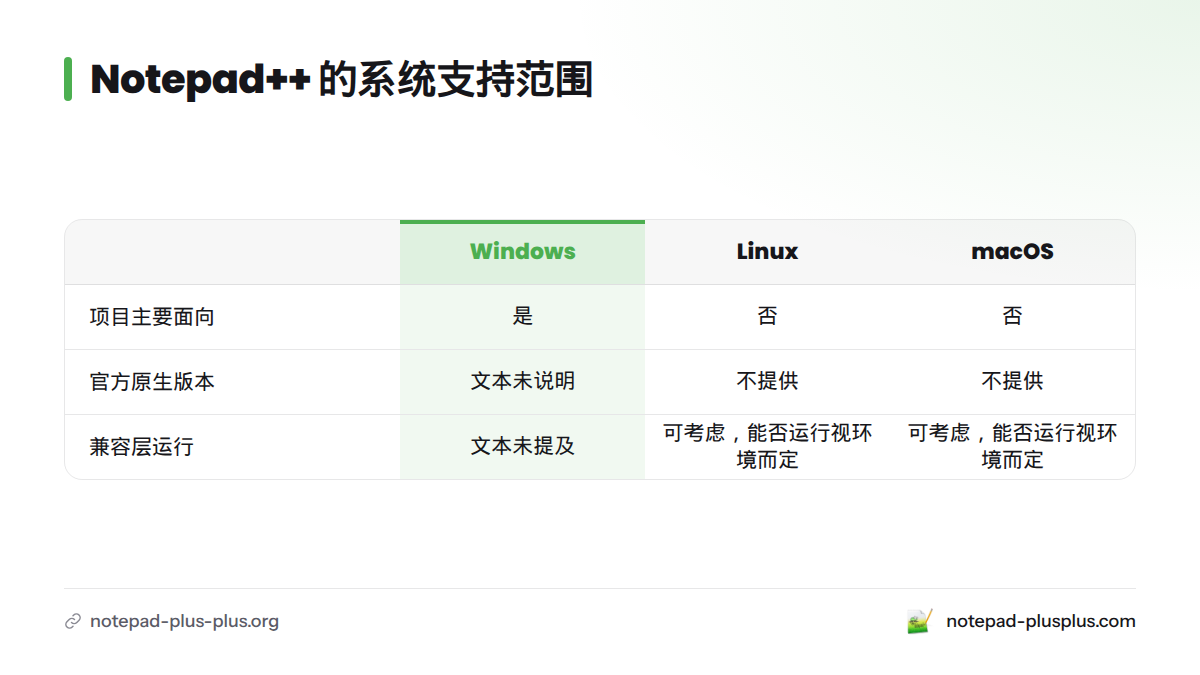This screenshot has height=675, width=1200.
Task: Click macOS cell 可考虑，能否运行视环境而定
Action: 1012,447
